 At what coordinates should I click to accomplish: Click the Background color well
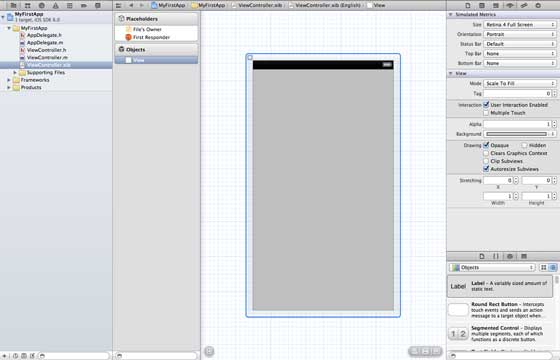517,134
